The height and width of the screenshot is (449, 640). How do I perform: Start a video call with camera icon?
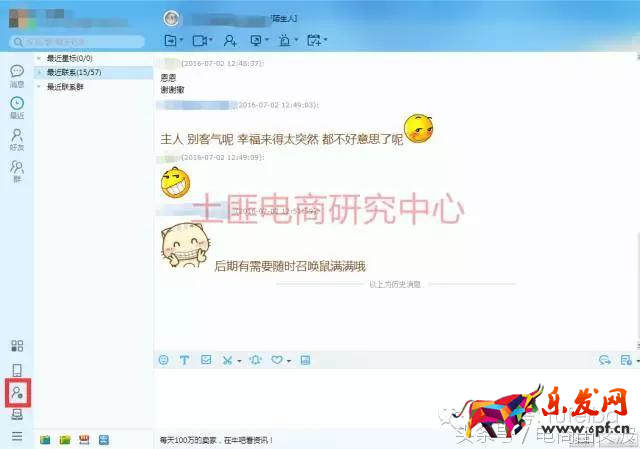202,40
